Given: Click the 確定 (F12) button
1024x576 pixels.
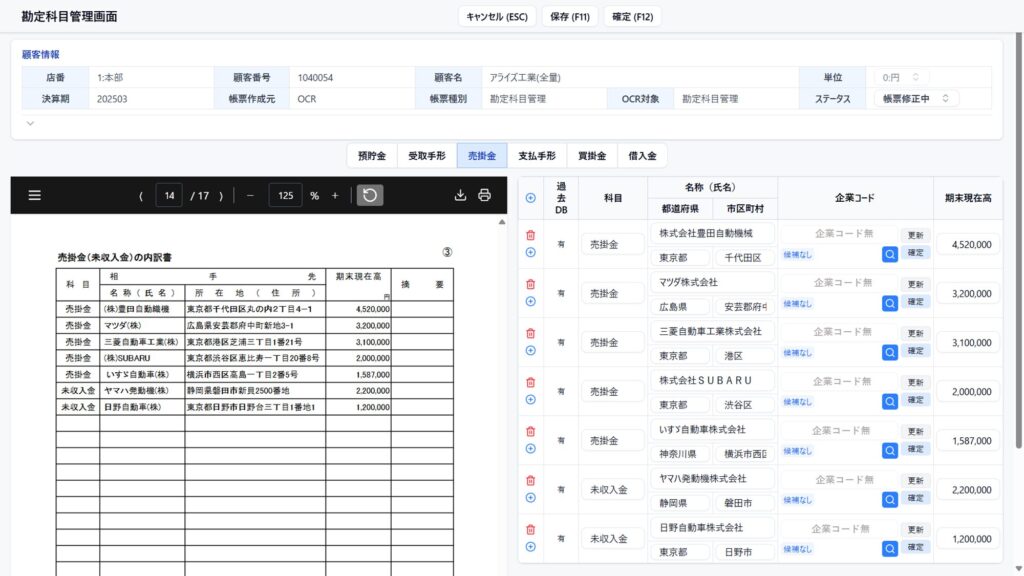Looking at the screenshot, I should pyautogui.click(x=633, y=16).
